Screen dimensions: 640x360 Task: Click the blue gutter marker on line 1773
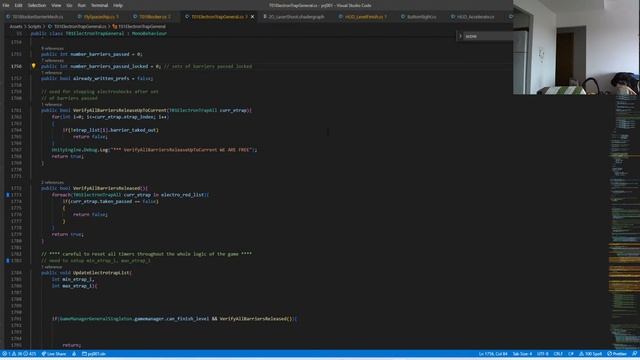click(x=7, y=195)
